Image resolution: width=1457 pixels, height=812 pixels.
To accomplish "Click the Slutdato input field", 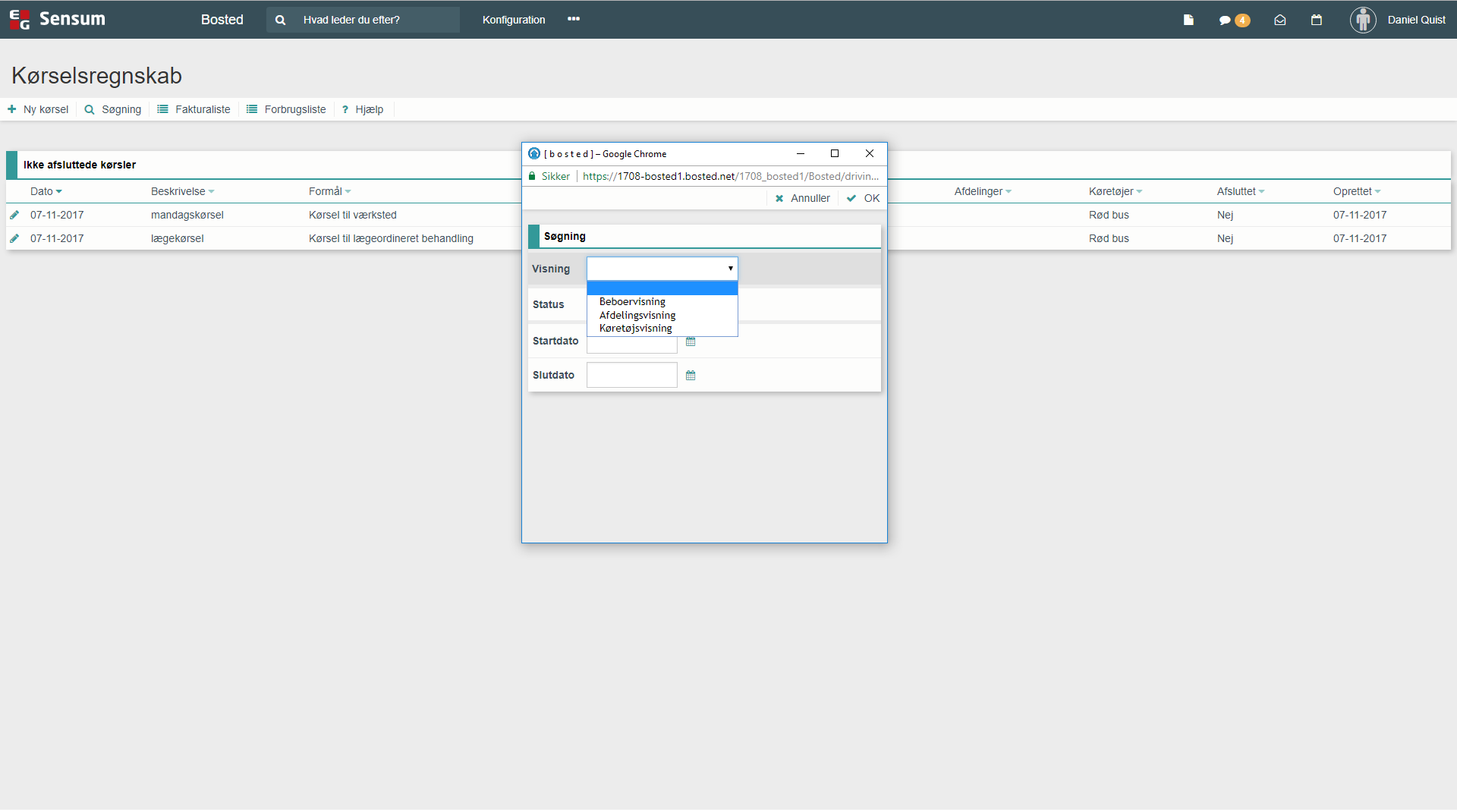I will click(631, 375).
